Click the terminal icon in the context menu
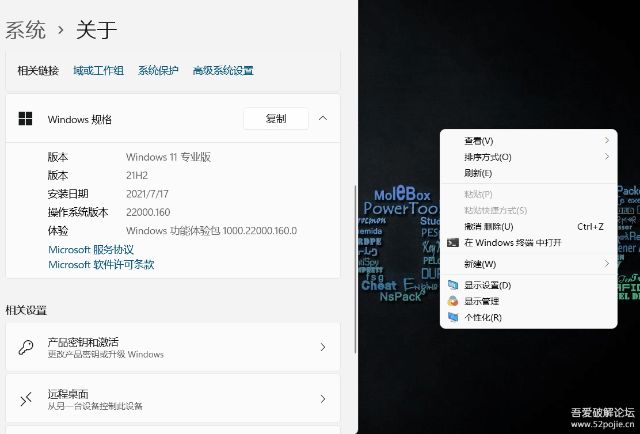The image size is (640, 434). [x=453, y=243]
